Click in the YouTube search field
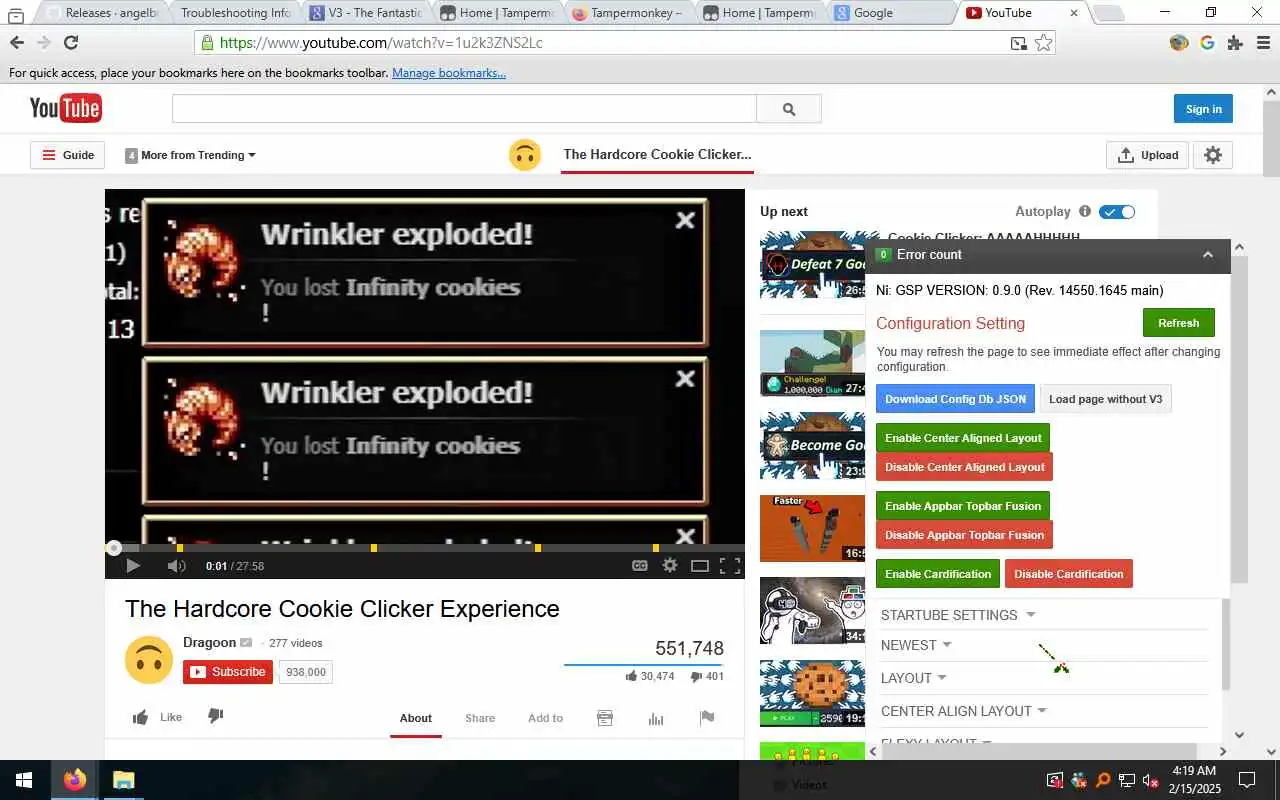1280x800 pixels. [464, 109]
